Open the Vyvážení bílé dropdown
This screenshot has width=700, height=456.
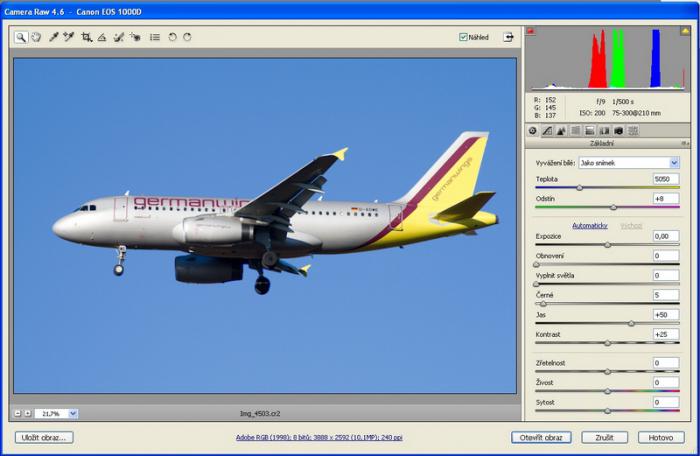(x=628, y=162)
